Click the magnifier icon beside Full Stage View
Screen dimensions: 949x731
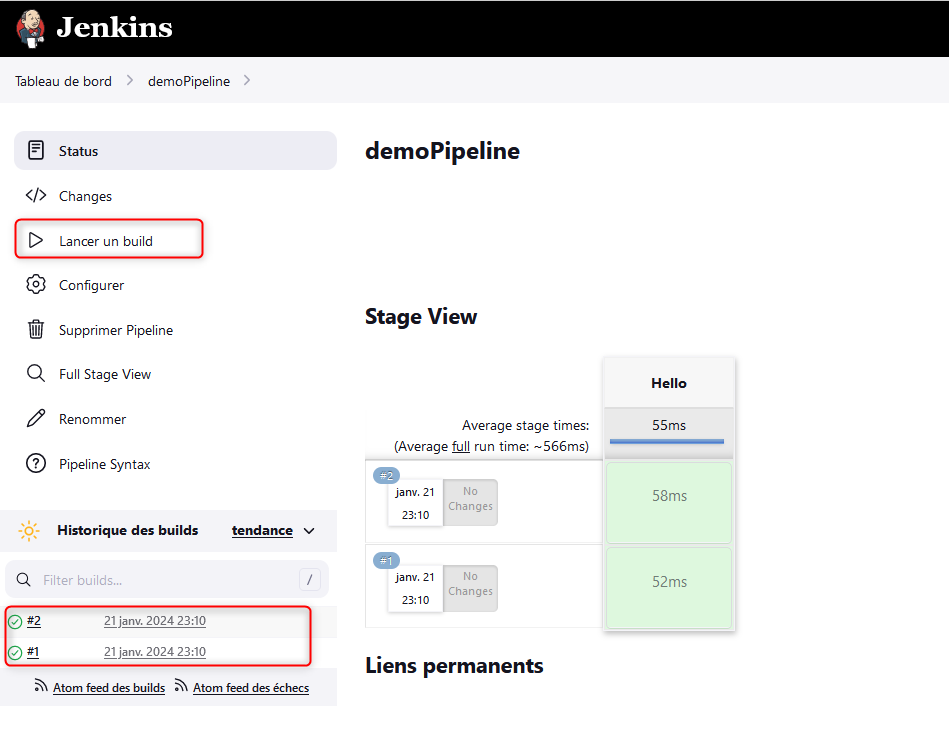[x=36, y=373]
